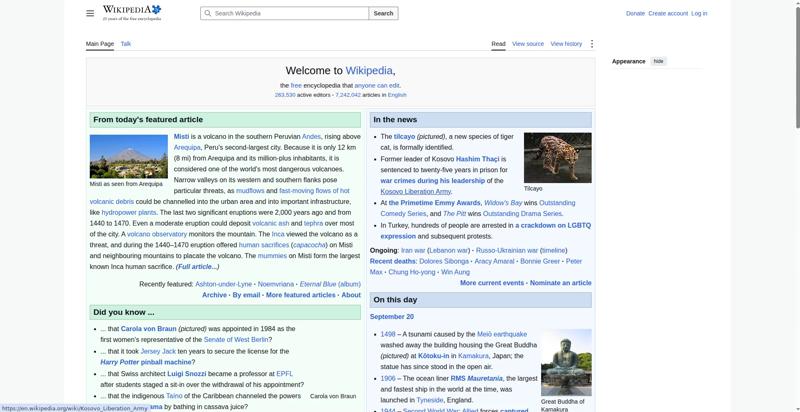Click in the Search Wikipedia field
800x412 pixels.
click(x=284, y=13)
